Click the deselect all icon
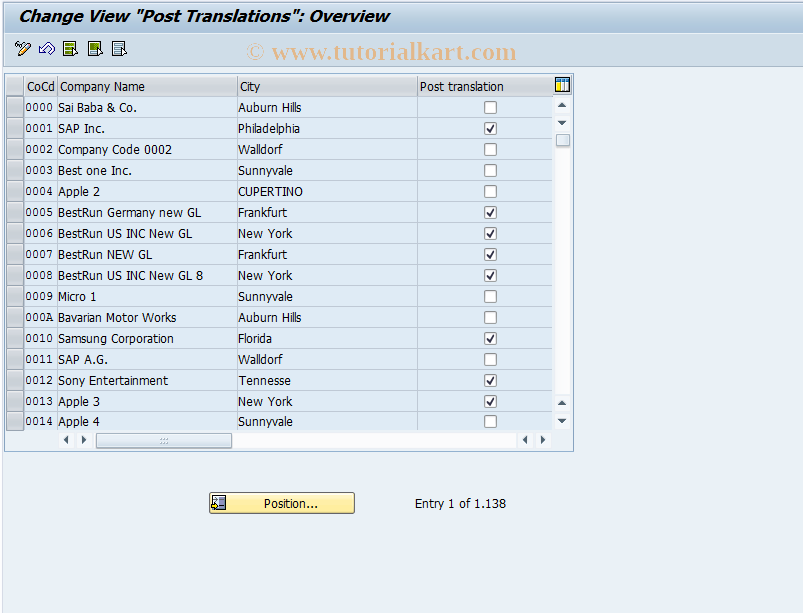This screenshot has width=803, height=613. (119, 49)
